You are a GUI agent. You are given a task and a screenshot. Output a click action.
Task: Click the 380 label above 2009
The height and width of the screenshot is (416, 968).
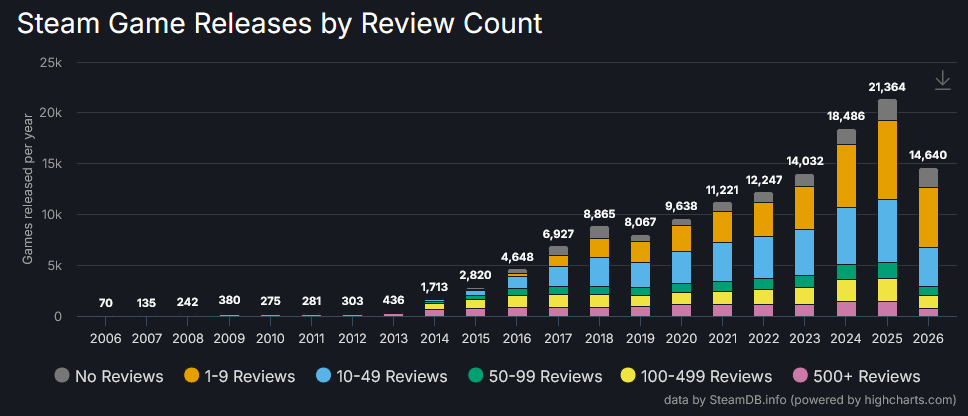coord(228,301)
